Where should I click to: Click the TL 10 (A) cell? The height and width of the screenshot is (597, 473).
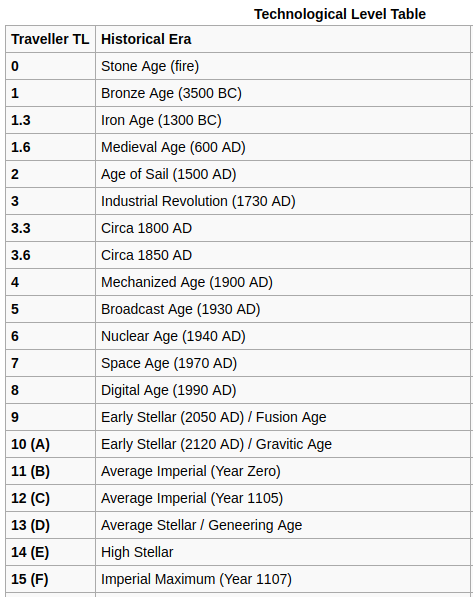click(50, 445)
